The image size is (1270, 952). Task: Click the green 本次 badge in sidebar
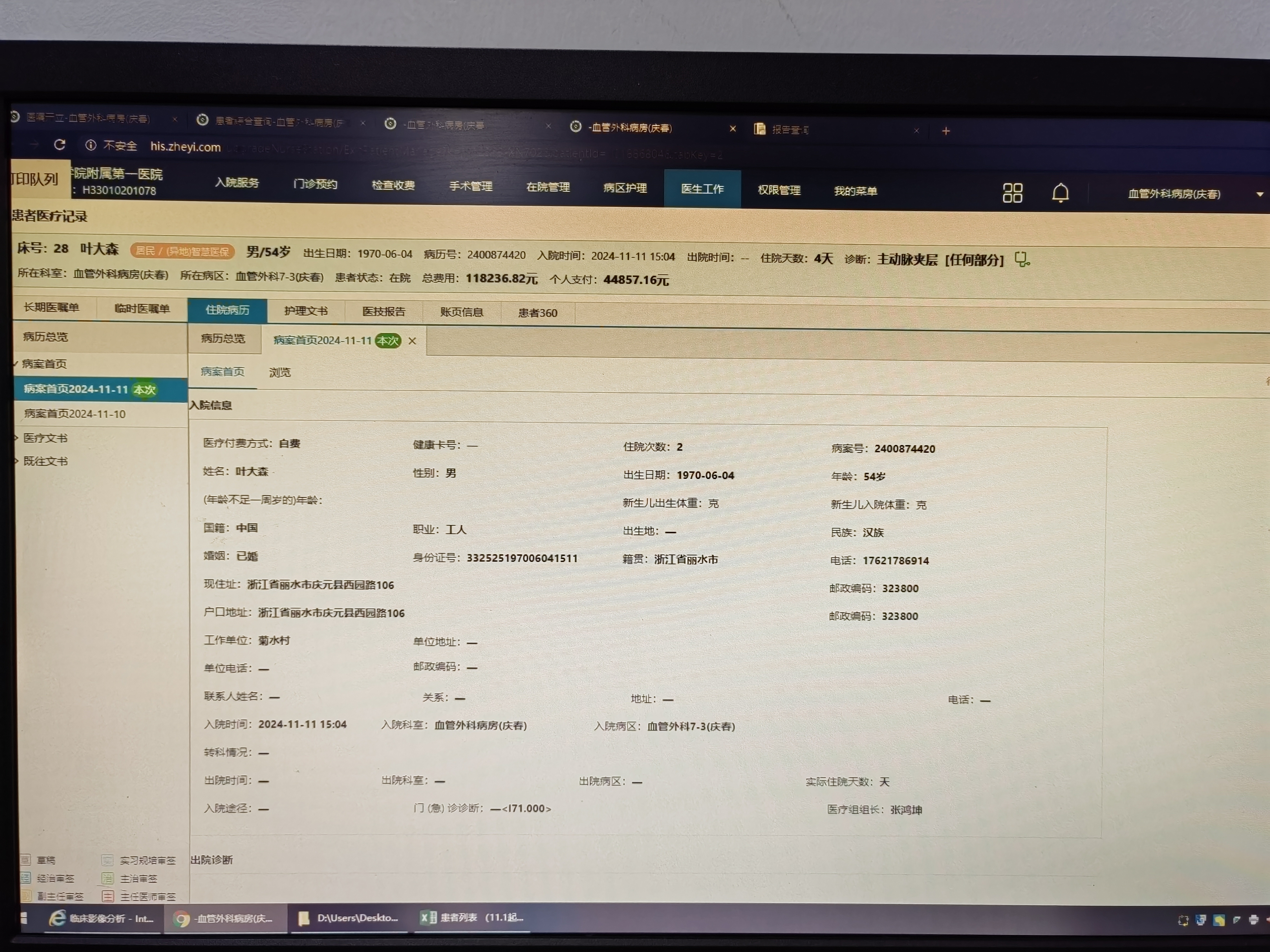pos(144,390)
